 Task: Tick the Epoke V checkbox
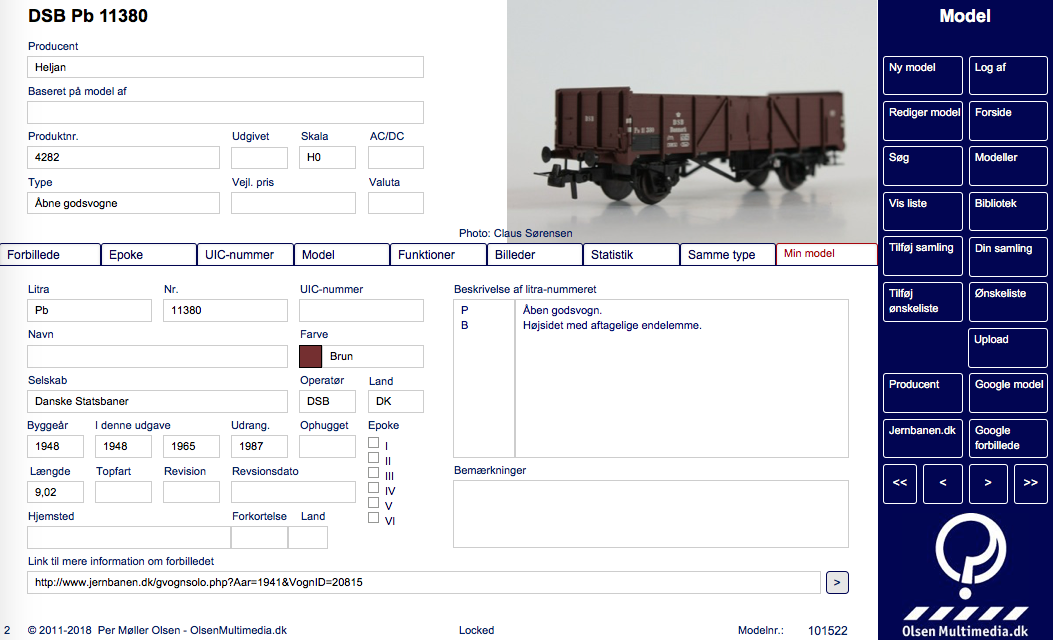(373, 502)
